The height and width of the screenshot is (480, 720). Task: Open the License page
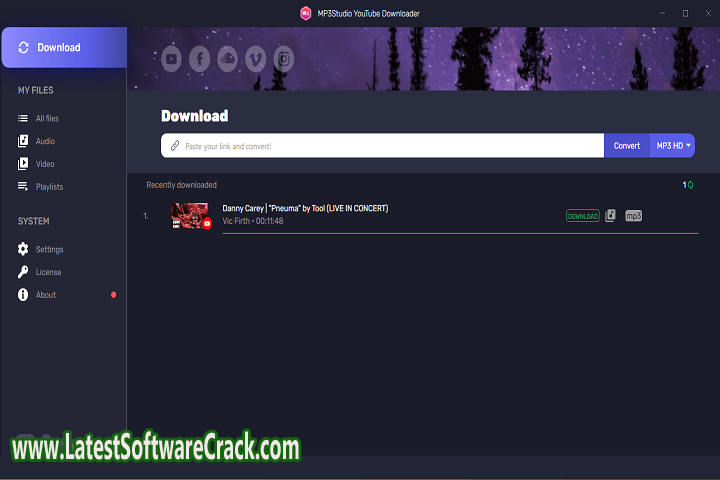pos(48,272)
